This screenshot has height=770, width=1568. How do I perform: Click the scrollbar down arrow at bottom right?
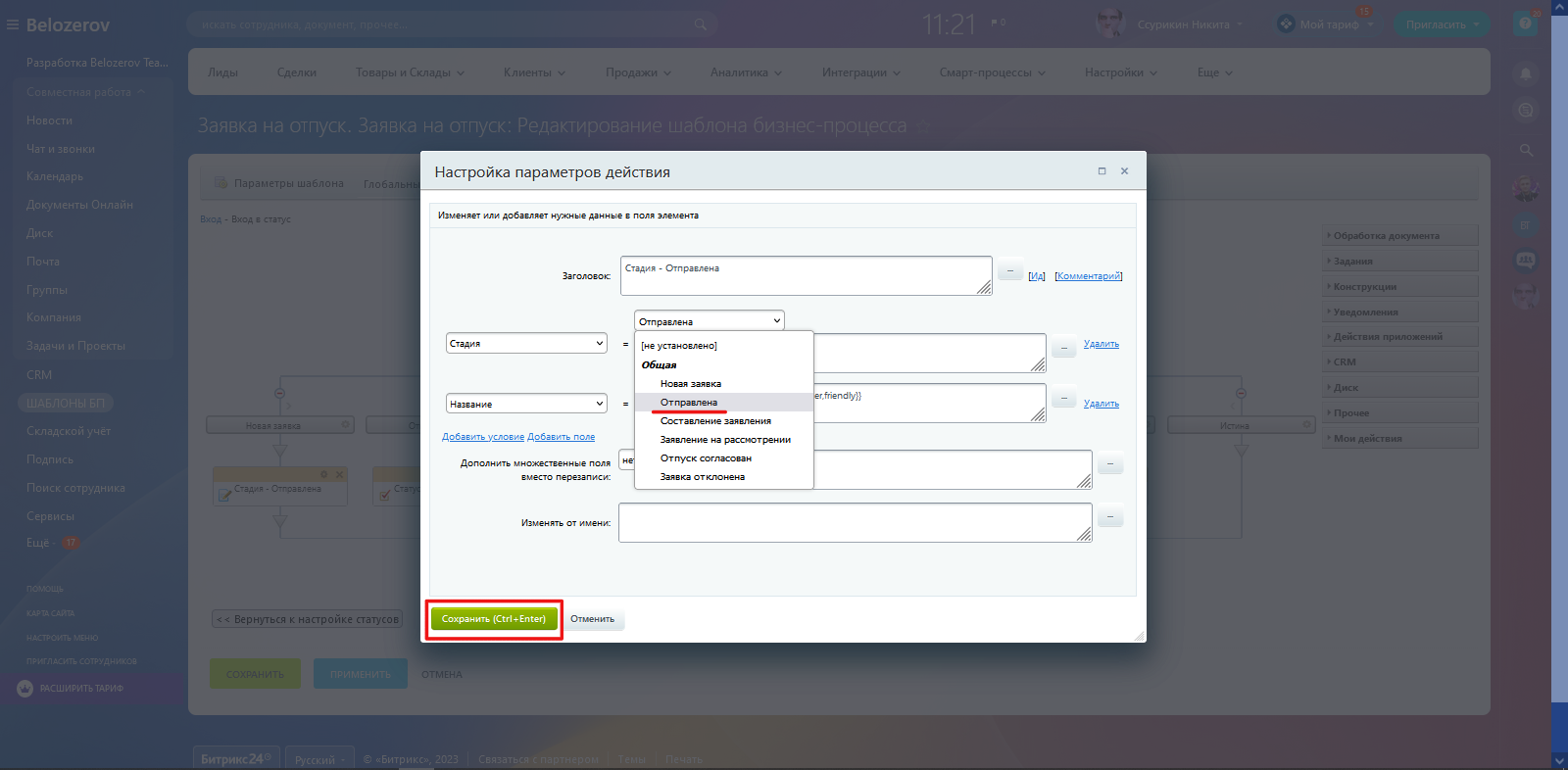(x=1559, y=761)
